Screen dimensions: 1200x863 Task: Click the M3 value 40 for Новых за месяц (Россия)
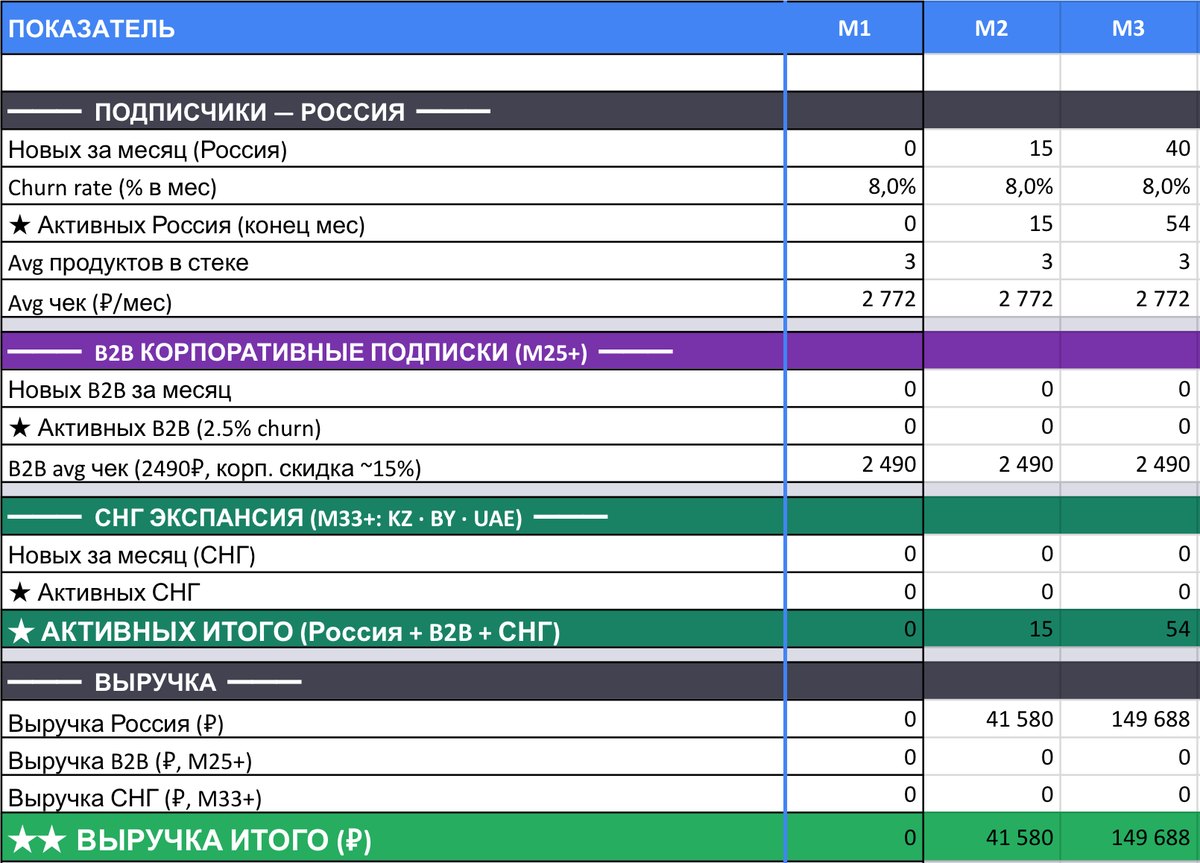click(x=1178, y=149)
